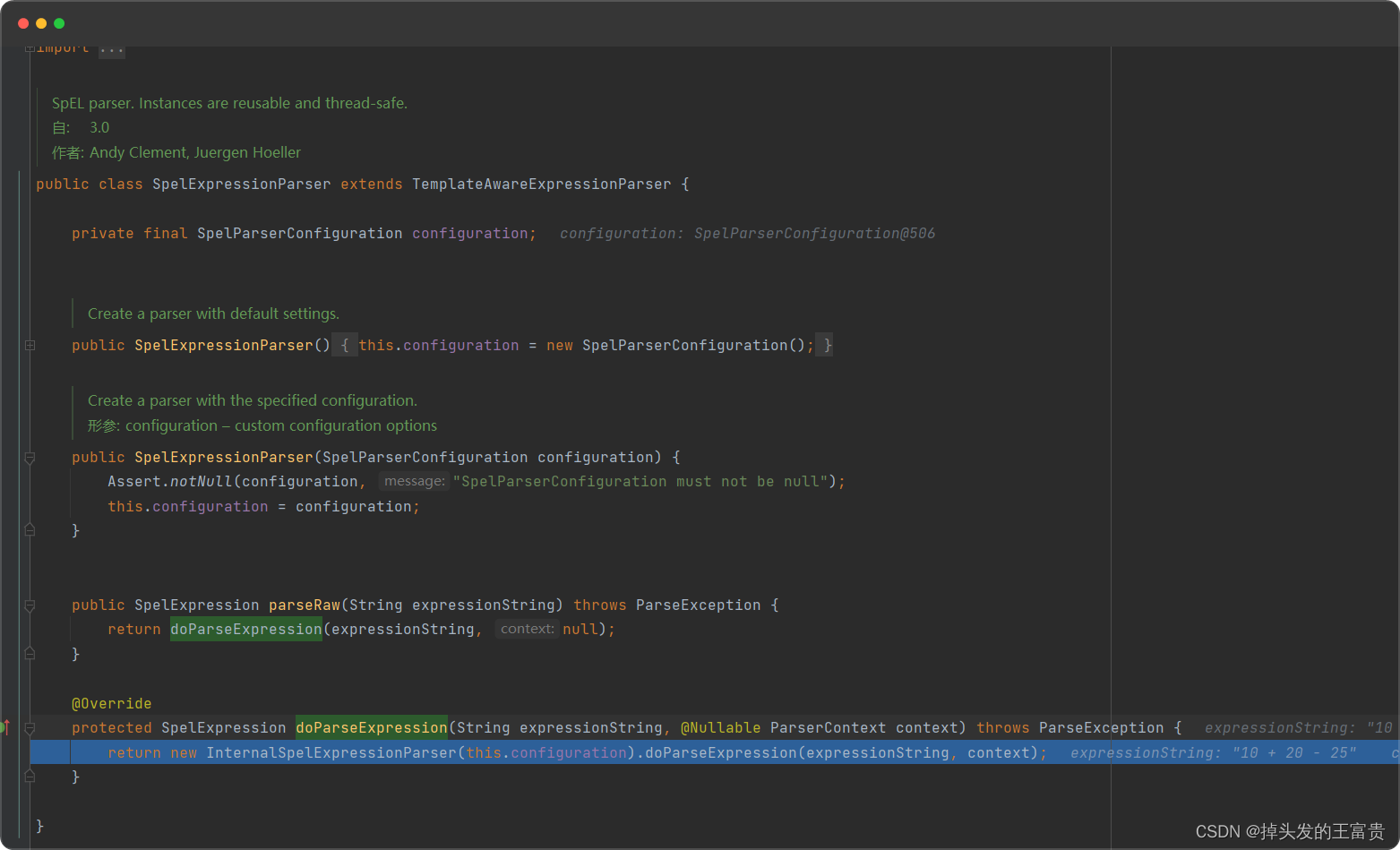Click SpelExpression return type of parseRaw
The height and width of the screenshot is (850, 1400).
(197, 605)
